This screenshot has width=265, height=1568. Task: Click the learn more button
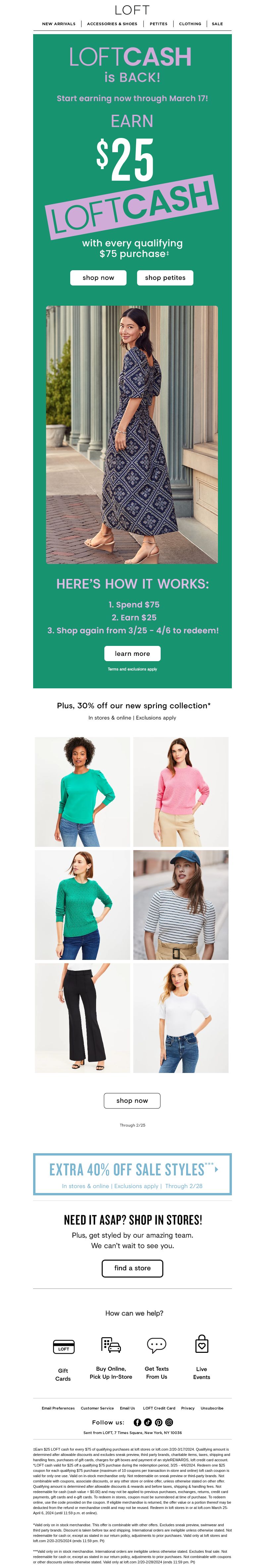click(x=132, y=653)
